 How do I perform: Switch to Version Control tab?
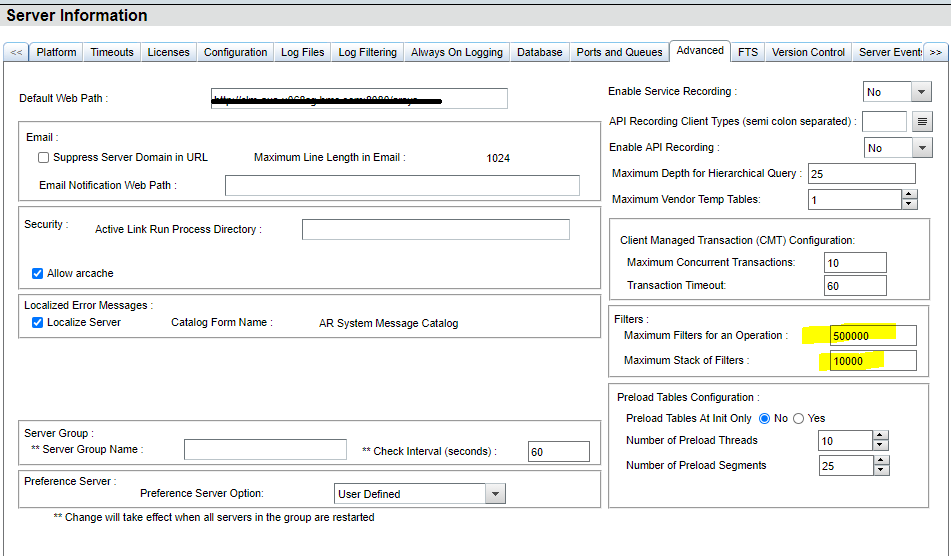(808, 52)
